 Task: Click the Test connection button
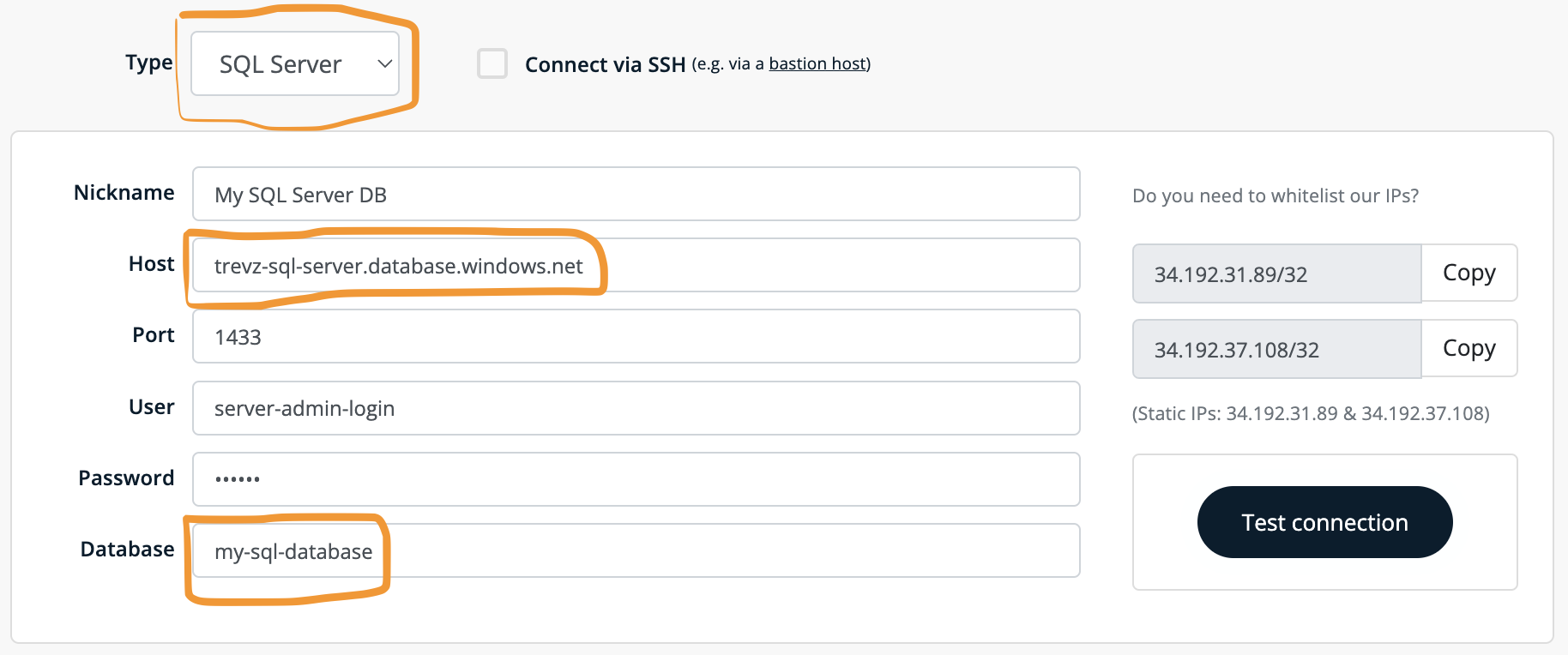click(1324, 522)
